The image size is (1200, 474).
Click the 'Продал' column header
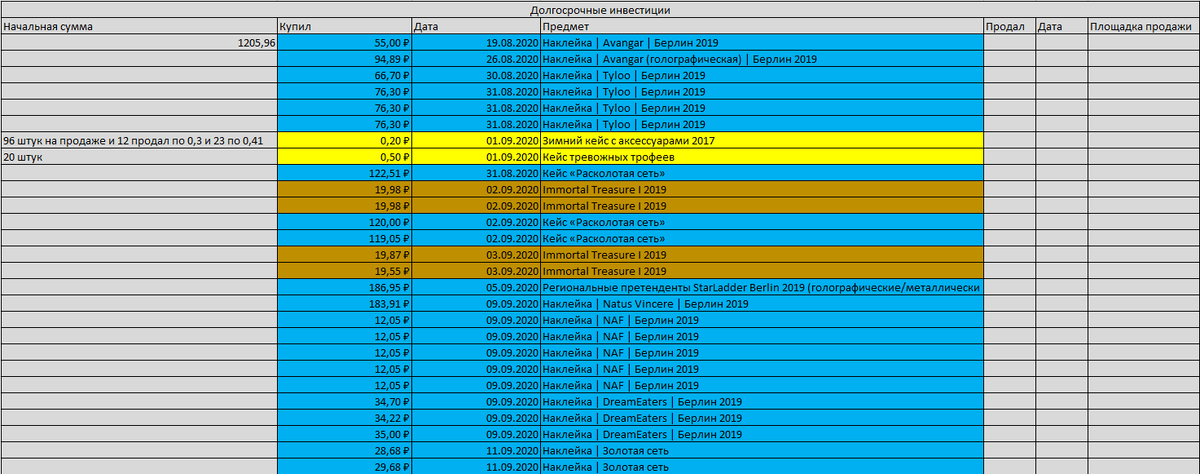[1009, 25]
